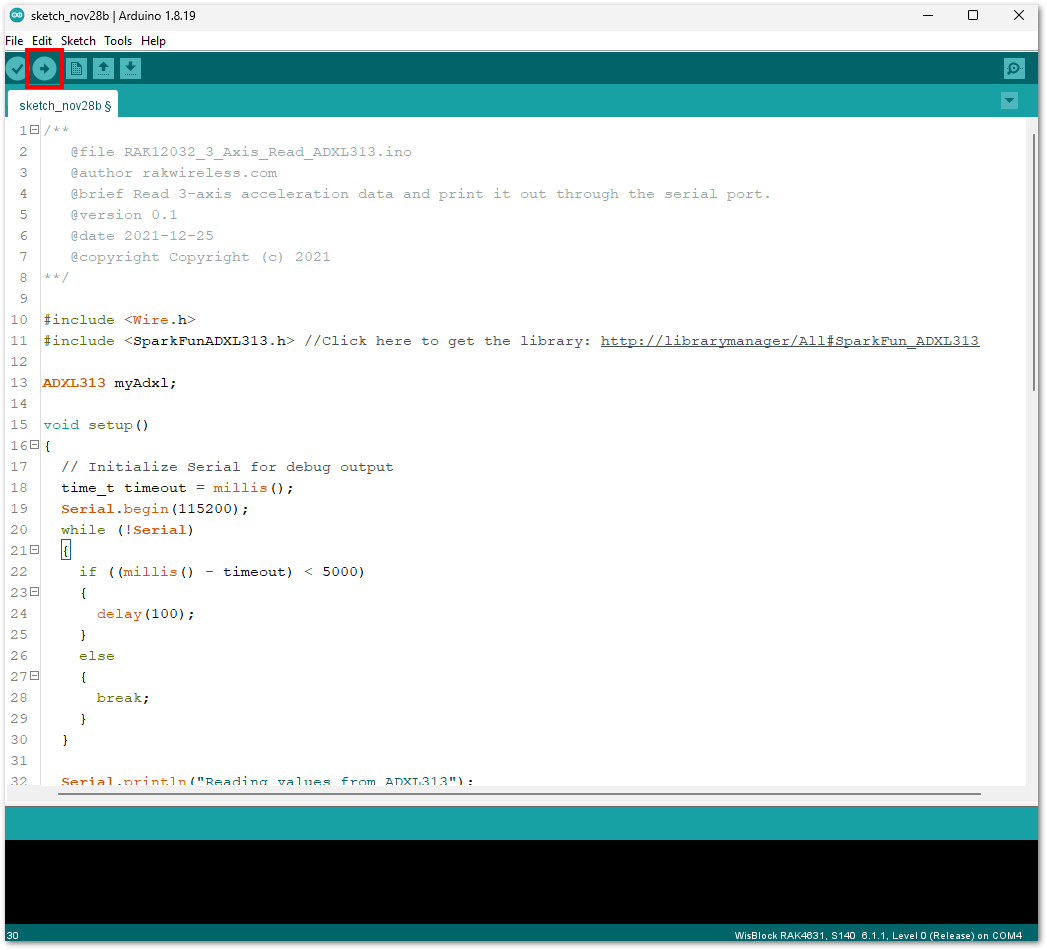The height and width of the screenshot is (950, 1047).
Task: Click the horizontal editor scrollbar
Action: tap(519, 794)
